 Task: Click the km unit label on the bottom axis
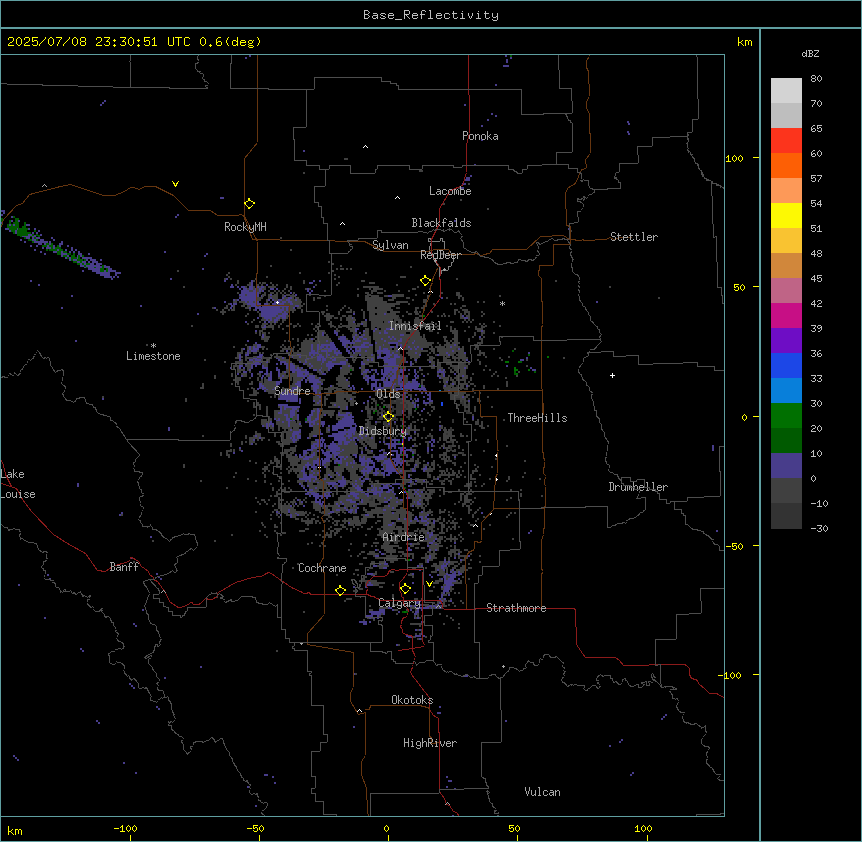[x=15, y=830]
